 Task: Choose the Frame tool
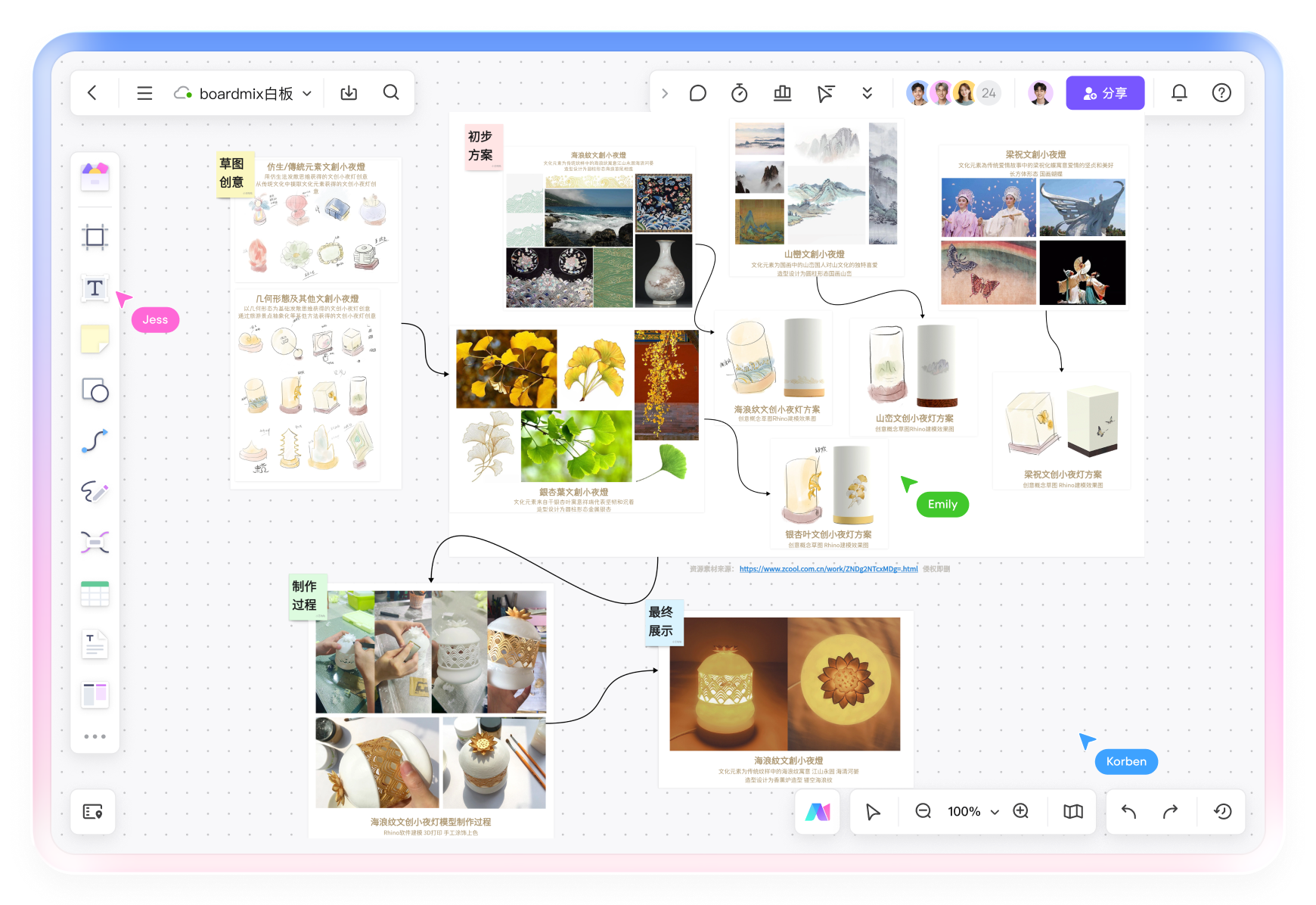(95, 238)
